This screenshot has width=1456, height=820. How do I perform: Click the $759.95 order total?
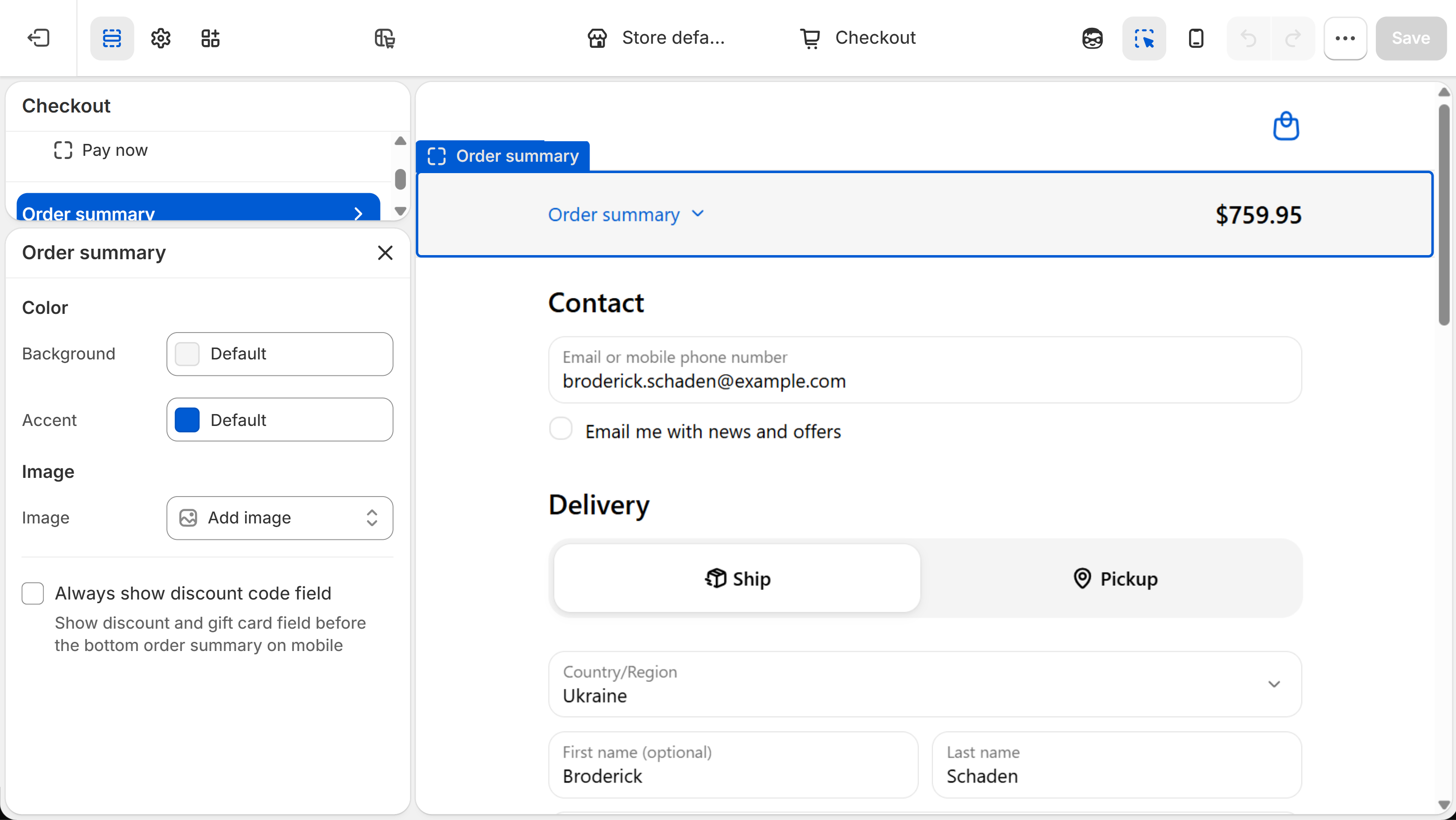[1258, 215]
